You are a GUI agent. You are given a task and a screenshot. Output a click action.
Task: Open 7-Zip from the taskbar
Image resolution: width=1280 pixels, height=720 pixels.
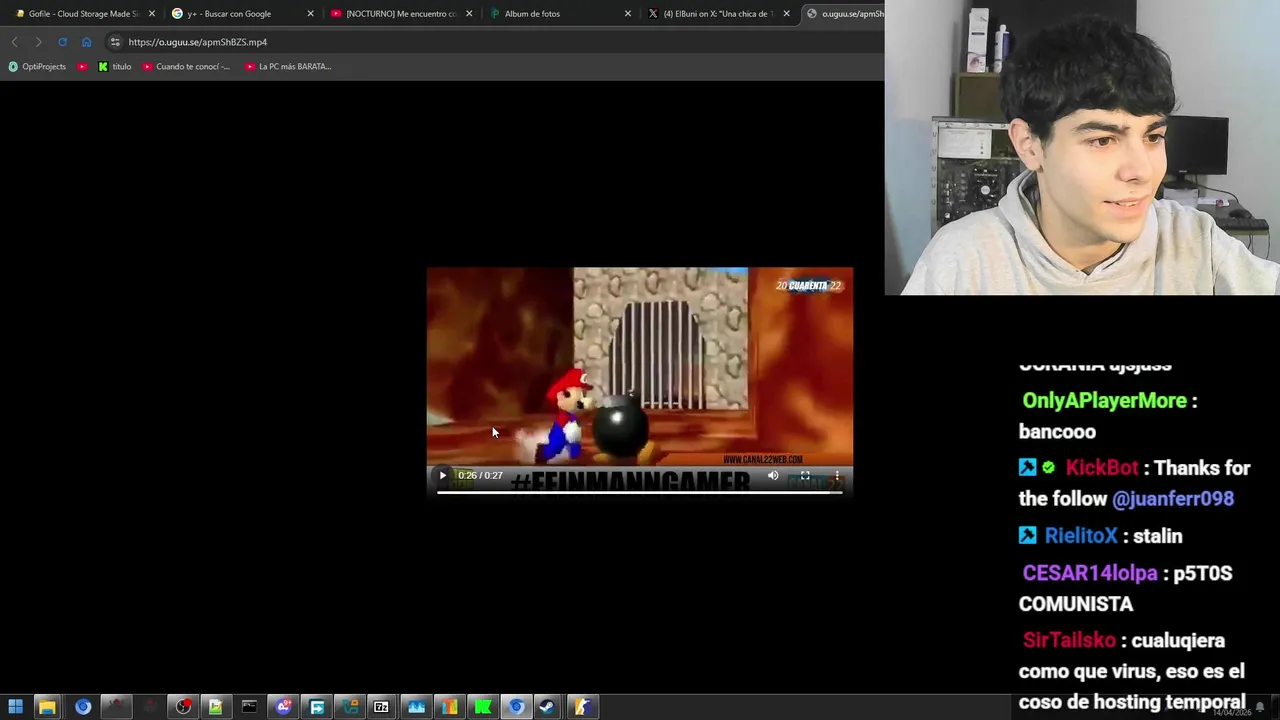(381, 707)
